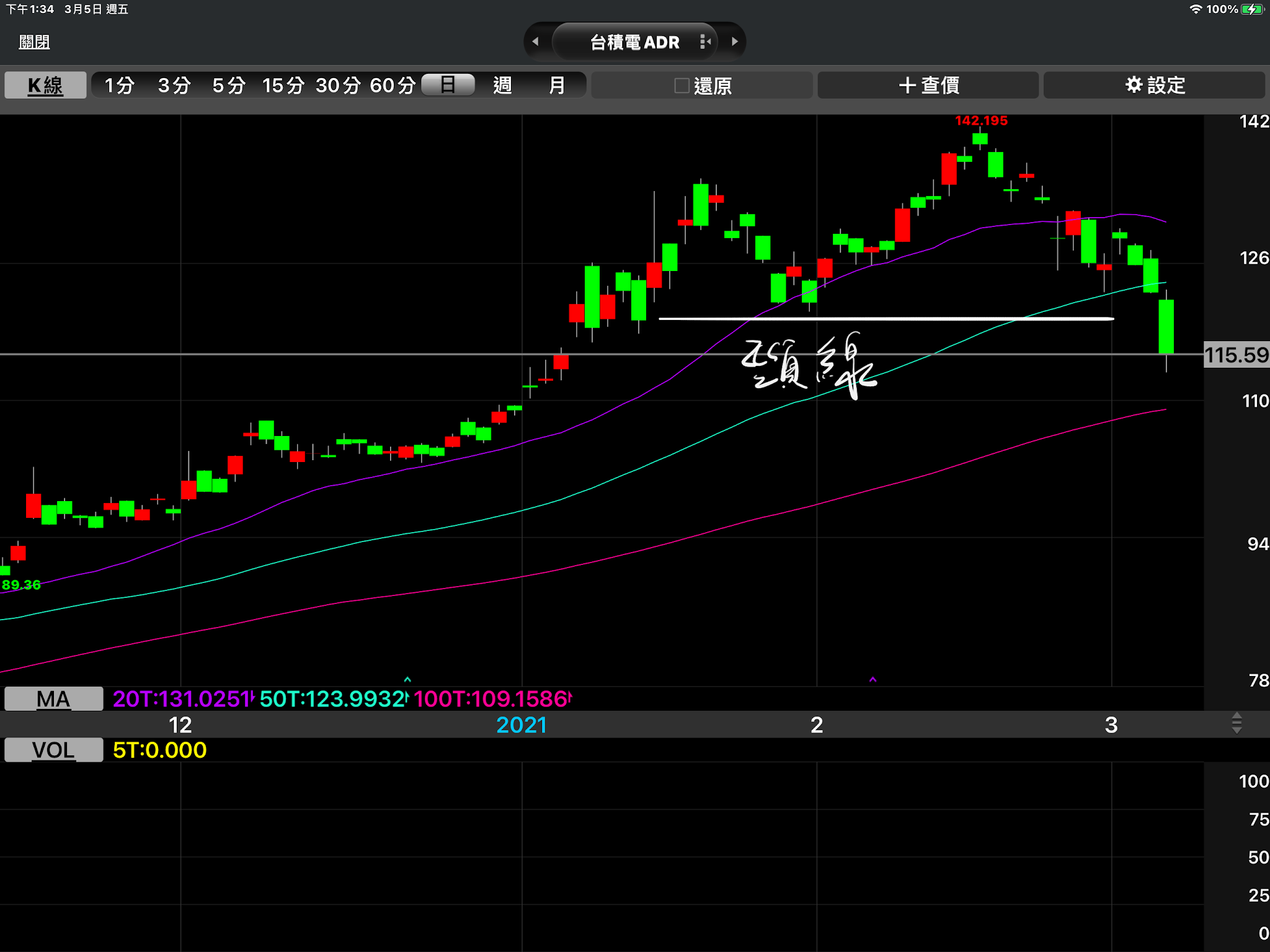Switch to the 1分 timeframe
This screenshot has height=952, width=1270.
pyautogui.click(x=119, y=85)
